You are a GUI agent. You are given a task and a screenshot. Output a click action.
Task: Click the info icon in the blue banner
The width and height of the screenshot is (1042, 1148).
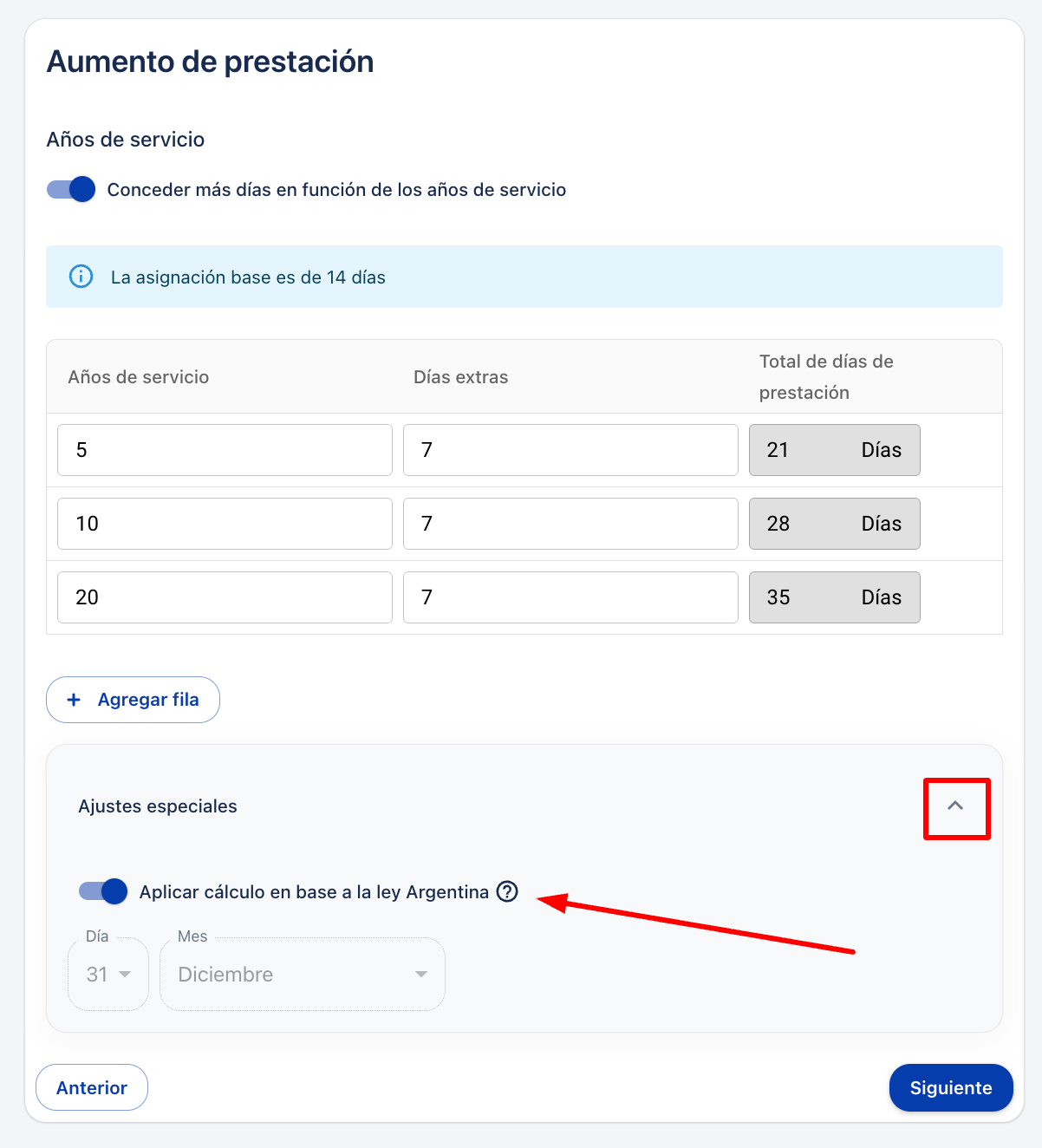81,277
